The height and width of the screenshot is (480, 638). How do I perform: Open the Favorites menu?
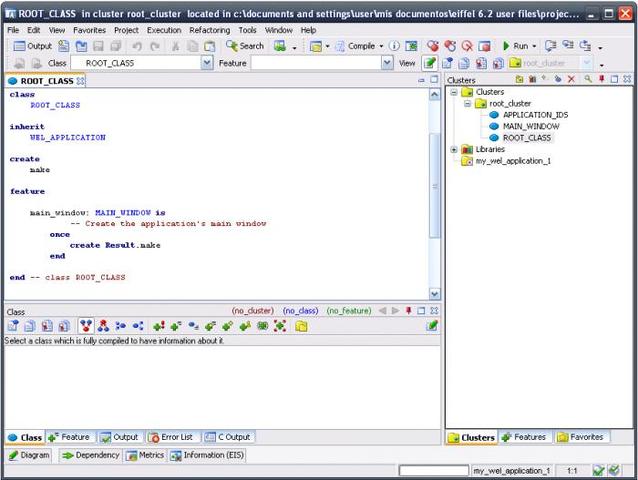pyautogui.click(x=90, y=30)
